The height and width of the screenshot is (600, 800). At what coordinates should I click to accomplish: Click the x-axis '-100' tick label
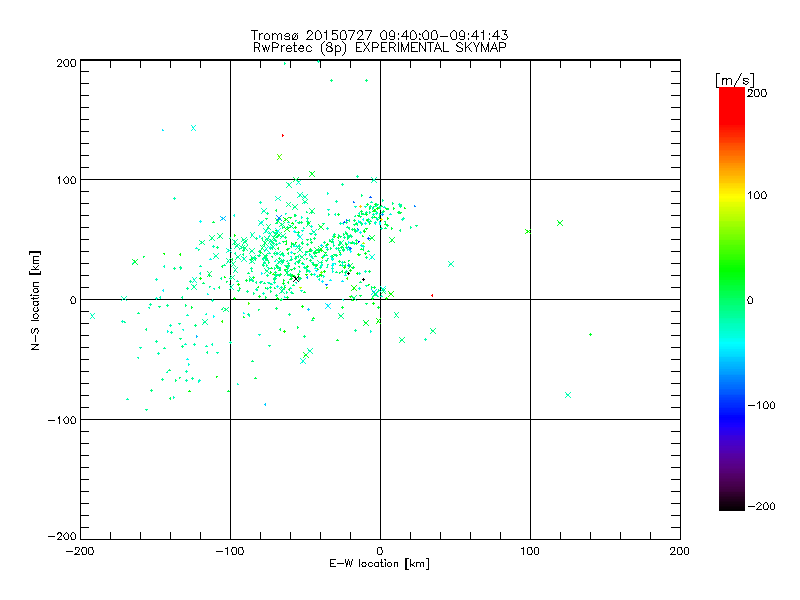[230, 551]
